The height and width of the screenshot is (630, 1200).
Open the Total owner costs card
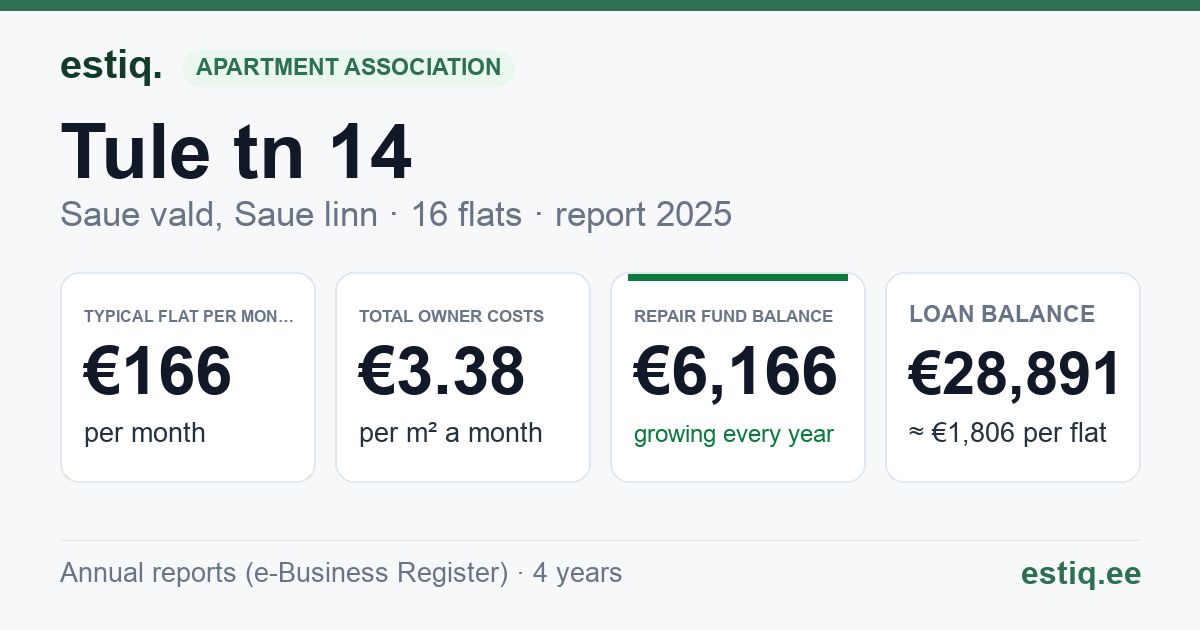(x=463, y=377)
